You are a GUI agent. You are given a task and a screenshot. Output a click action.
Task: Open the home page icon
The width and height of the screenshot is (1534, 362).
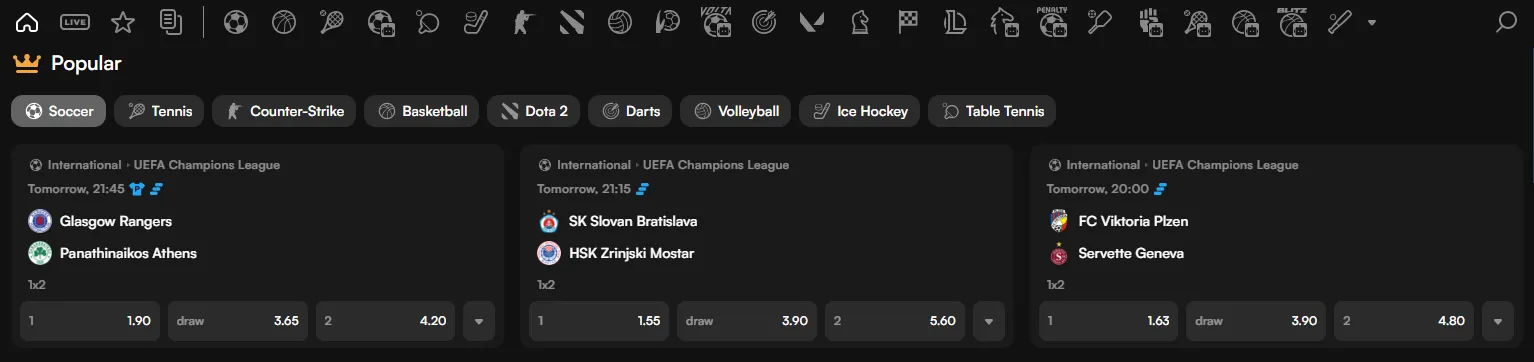pos(27,22)
